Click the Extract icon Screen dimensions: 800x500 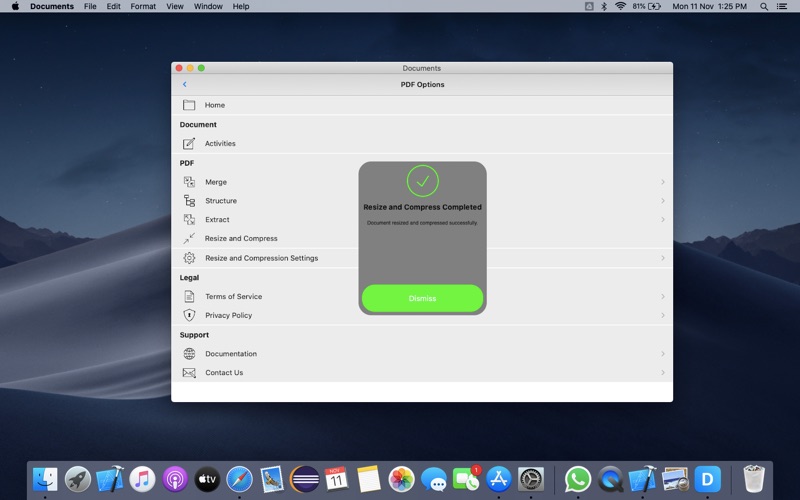click(189, 219)
